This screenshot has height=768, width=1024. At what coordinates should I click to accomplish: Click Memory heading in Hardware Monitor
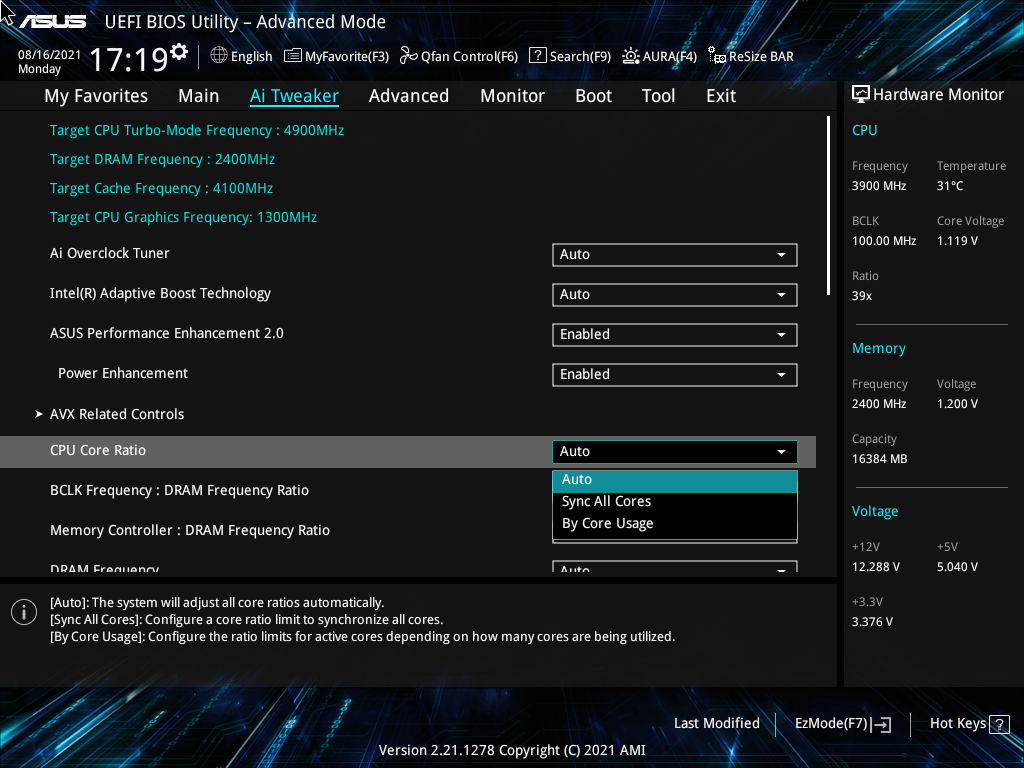879,349
